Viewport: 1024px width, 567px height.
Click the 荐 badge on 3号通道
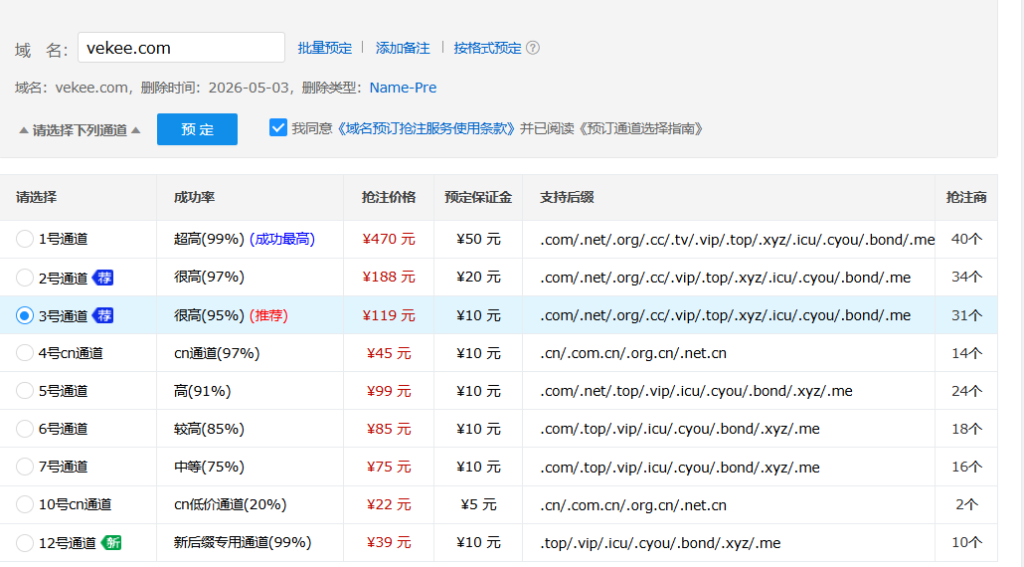coord(103,316)
